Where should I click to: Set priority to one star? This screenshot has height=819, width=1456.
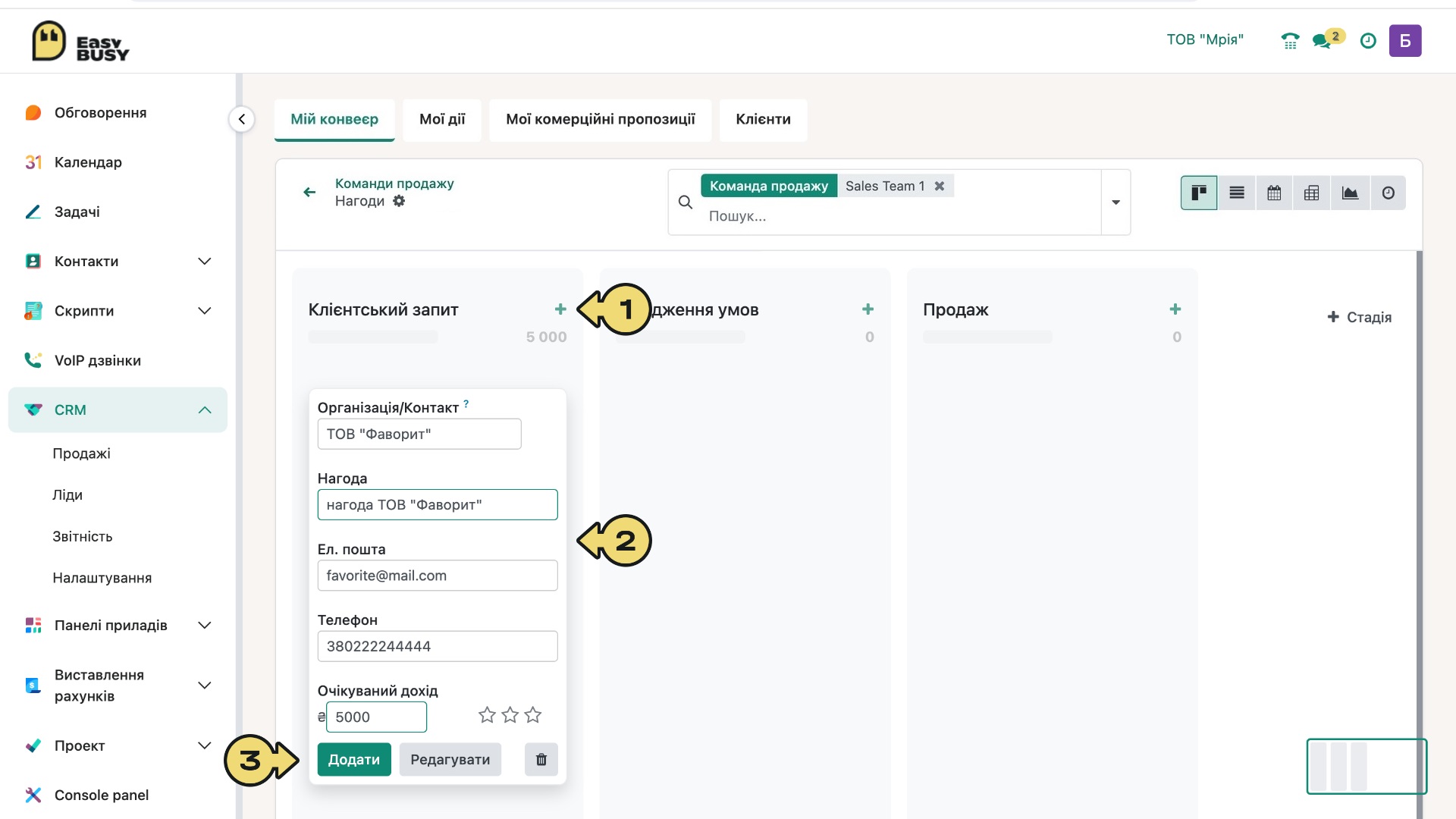pos(487,715)
